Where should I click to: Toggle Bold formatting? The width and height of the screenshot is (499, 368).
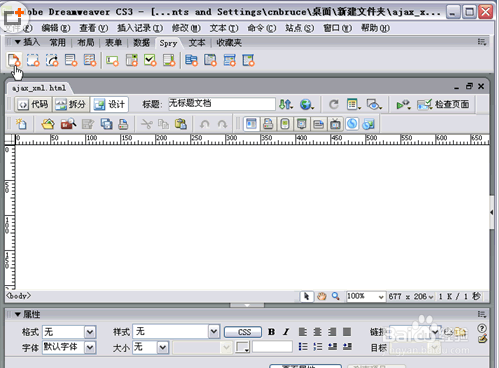click(x=272, y=332)
